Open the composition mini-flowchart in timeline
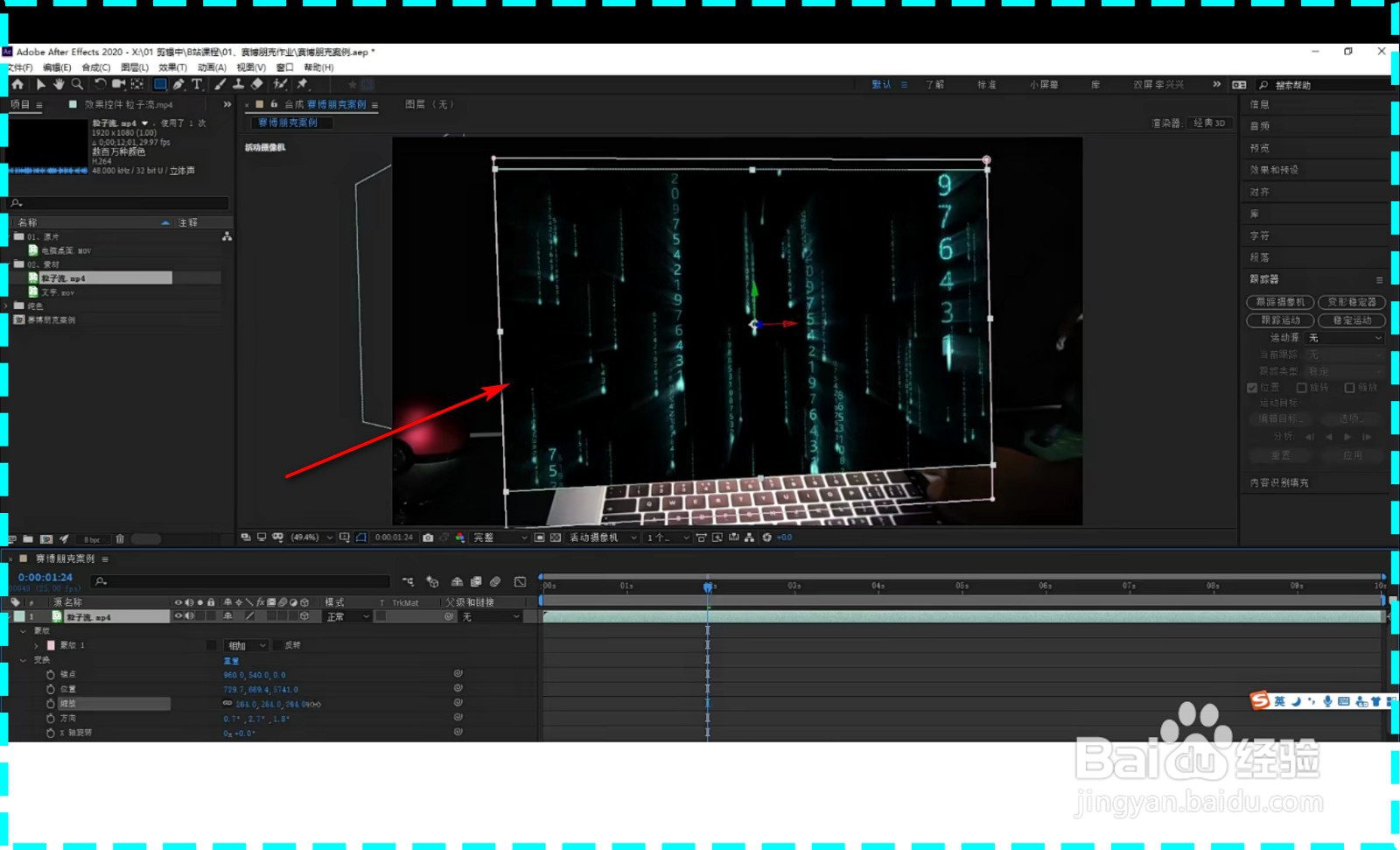The image size is (1400, 850). [x=408, y=581]
